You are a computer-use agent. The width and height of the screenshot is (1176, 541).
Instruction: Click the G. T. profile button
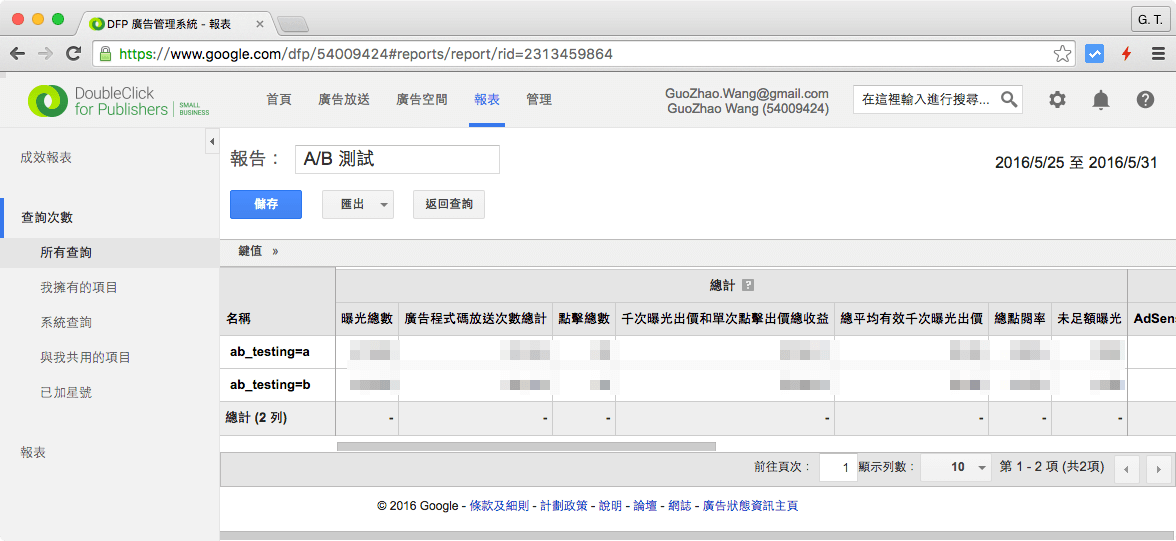1150,18
